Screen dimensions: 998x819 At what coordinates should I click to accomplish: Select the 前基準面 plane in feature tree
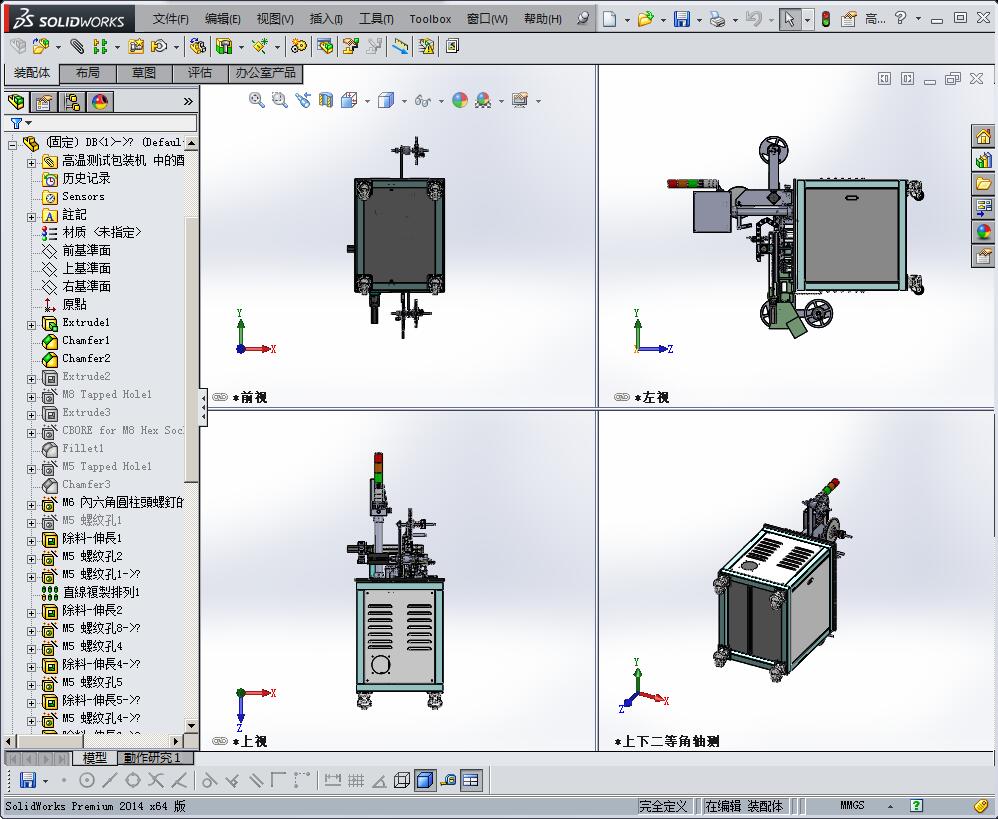click(x=86, y=250)
